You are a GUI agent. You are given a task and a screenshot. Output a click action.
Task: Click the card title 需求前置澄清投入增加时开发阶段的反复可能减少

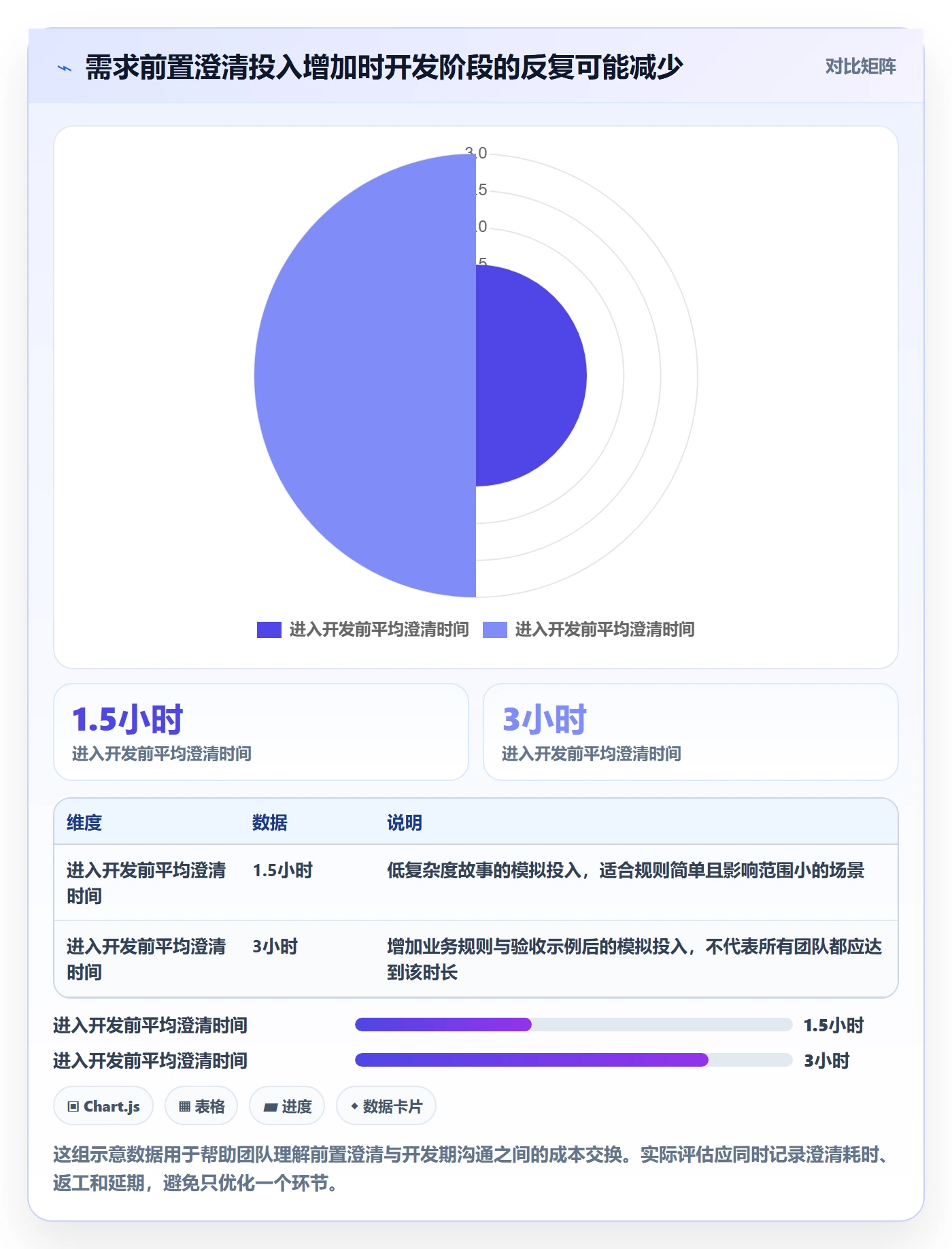pos(384,67)
